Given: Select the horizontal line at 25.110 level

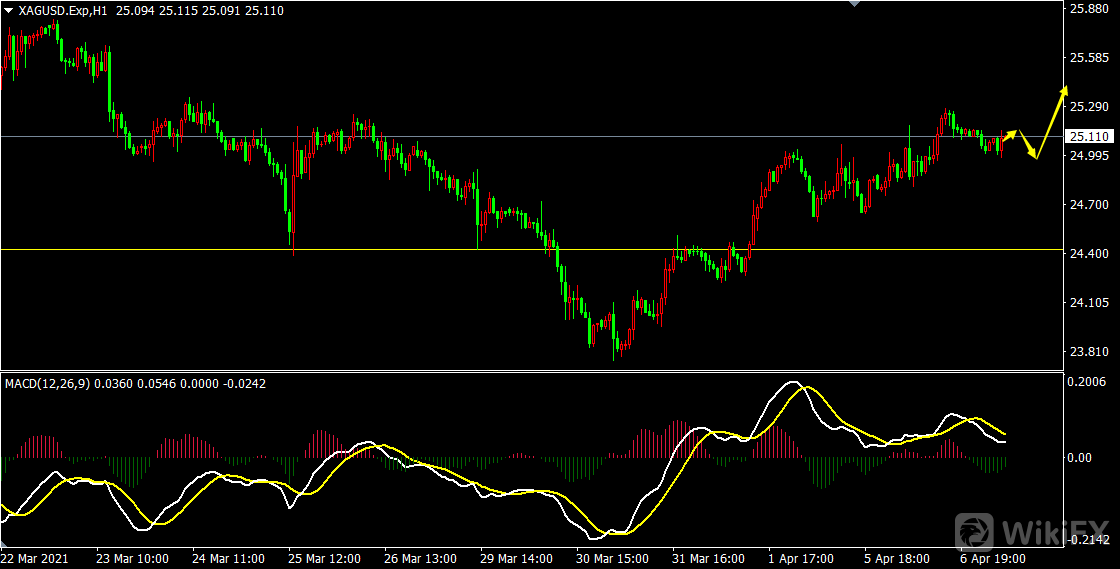Looking at the screenshot, I should click(x=500, y=136).
